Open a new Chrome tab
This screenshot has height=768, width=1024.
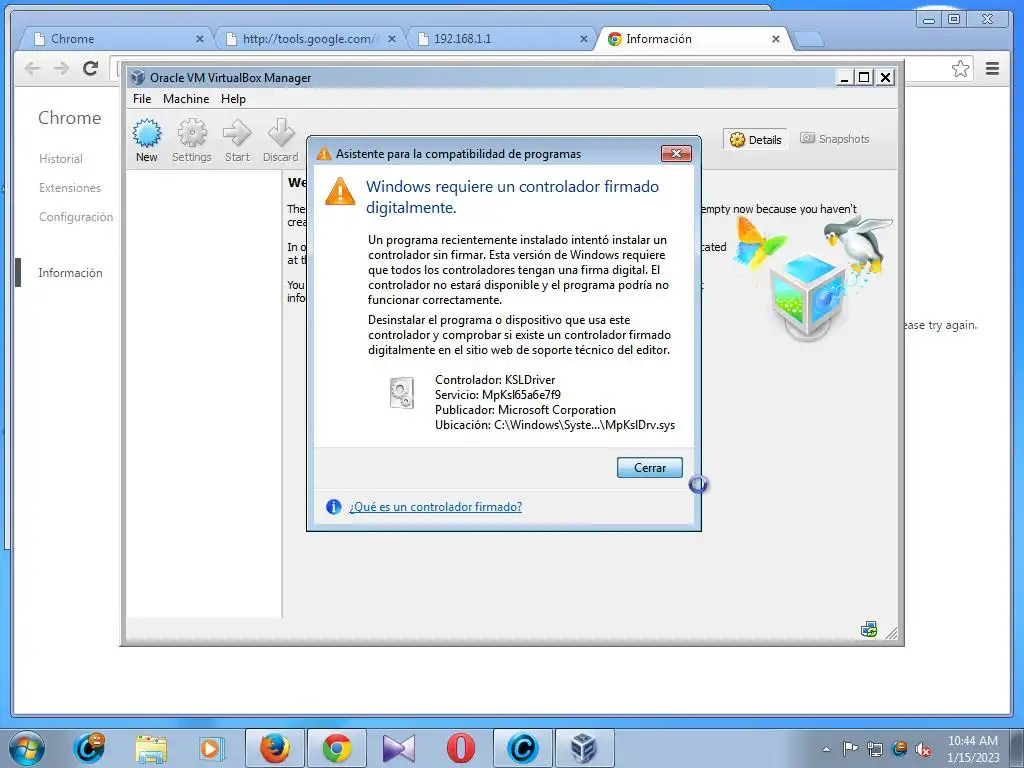click(x=809, y=39)
